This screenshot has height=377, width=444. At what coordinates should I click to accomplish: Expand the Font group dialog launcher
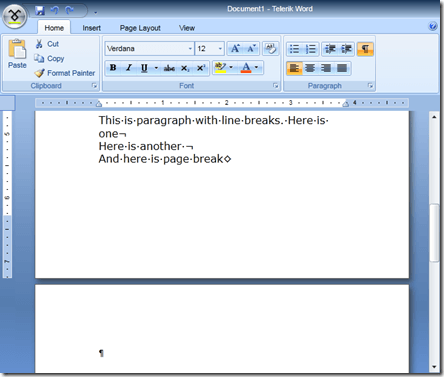point(275,86)
